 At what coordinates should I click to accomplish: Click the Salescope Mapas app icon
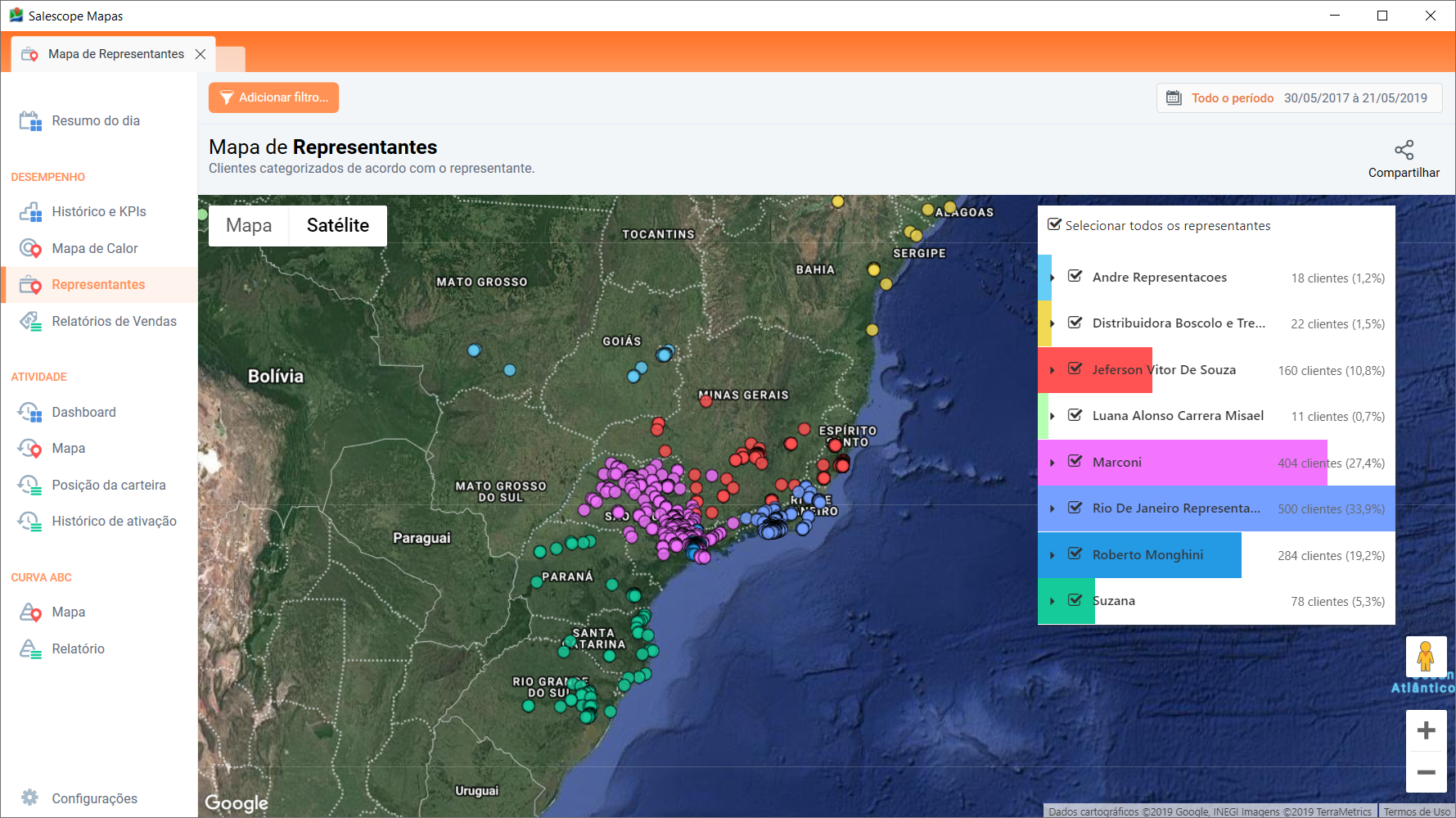click(x=16, y=16)
